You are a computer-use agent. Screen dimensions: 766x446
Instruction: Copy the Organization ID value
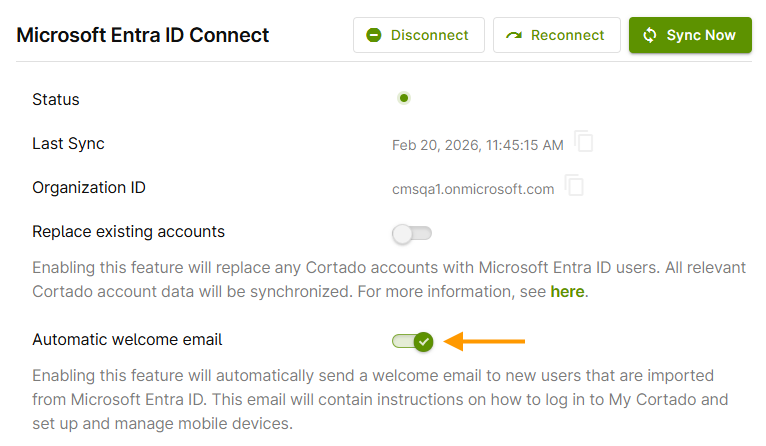pyautogui.click(x=575, y=186)
